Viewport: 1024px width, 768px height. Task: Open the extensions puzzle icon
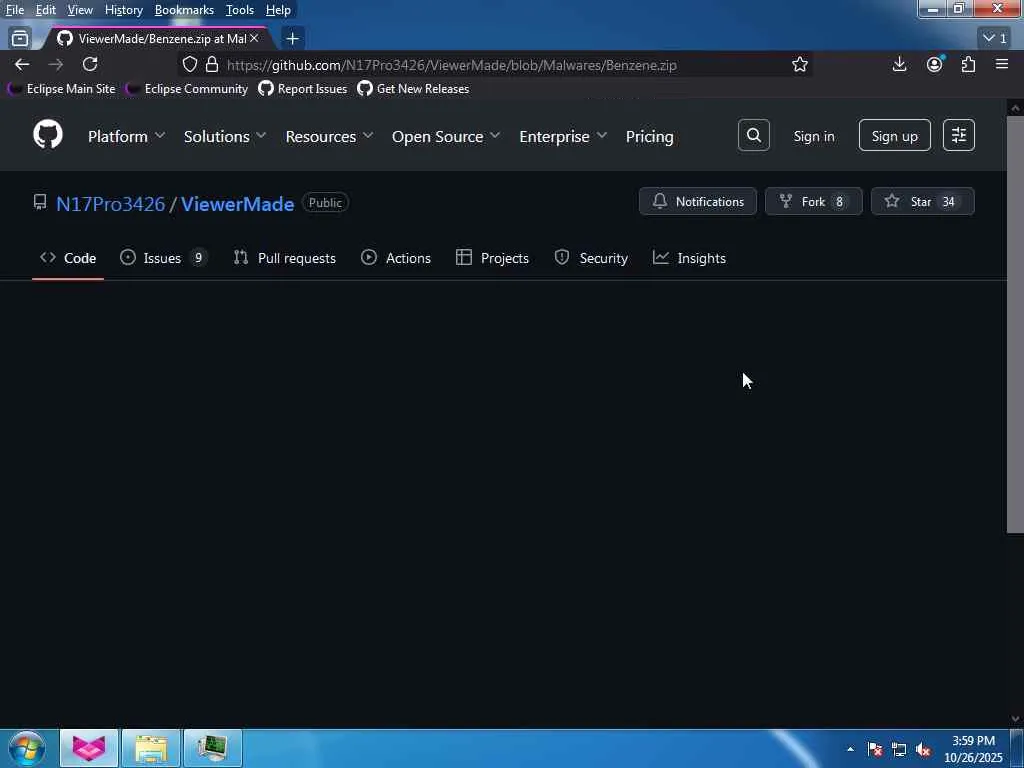click(968, 64)
